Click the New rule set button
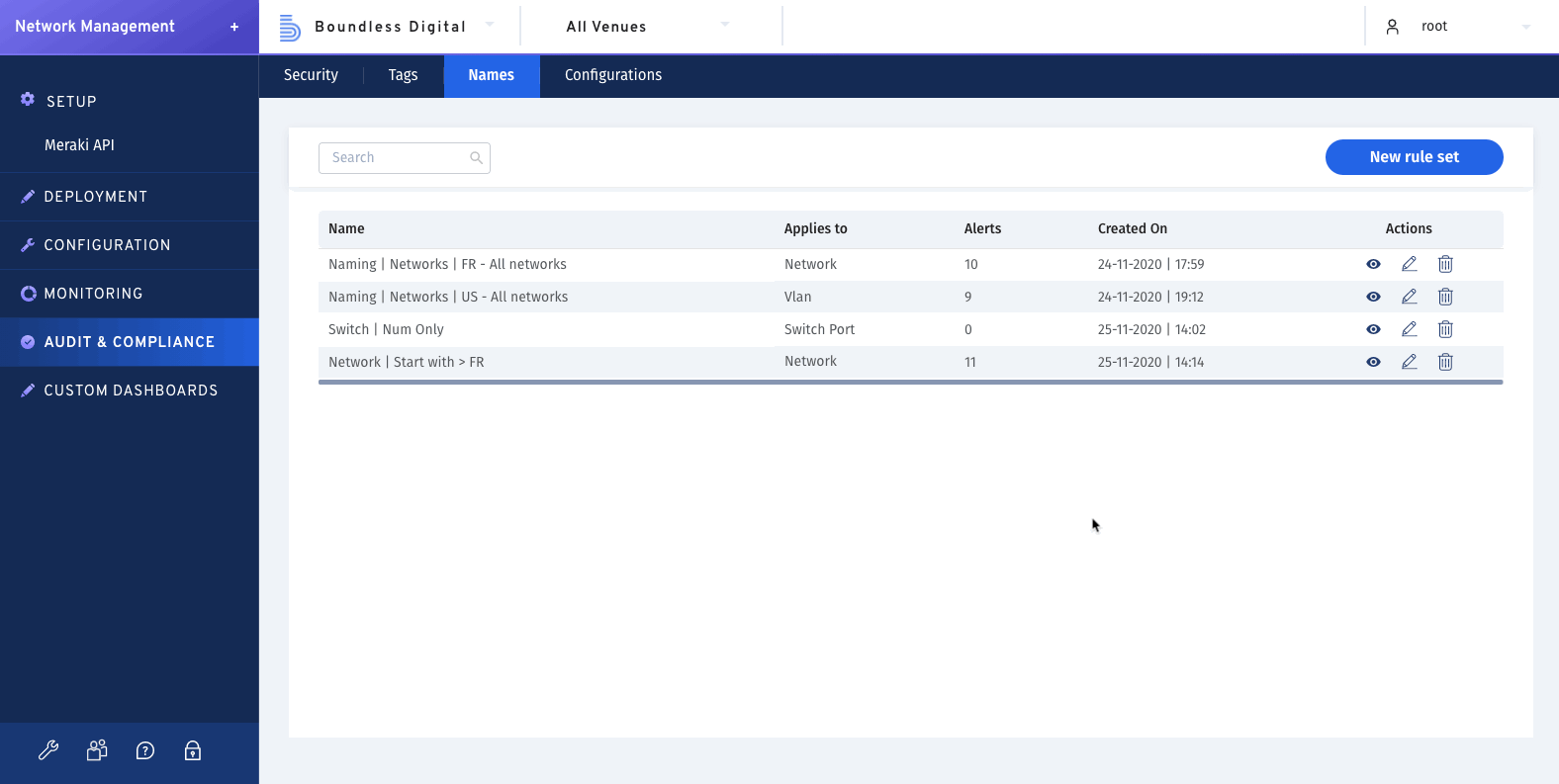 click(x=1414, y=157)
